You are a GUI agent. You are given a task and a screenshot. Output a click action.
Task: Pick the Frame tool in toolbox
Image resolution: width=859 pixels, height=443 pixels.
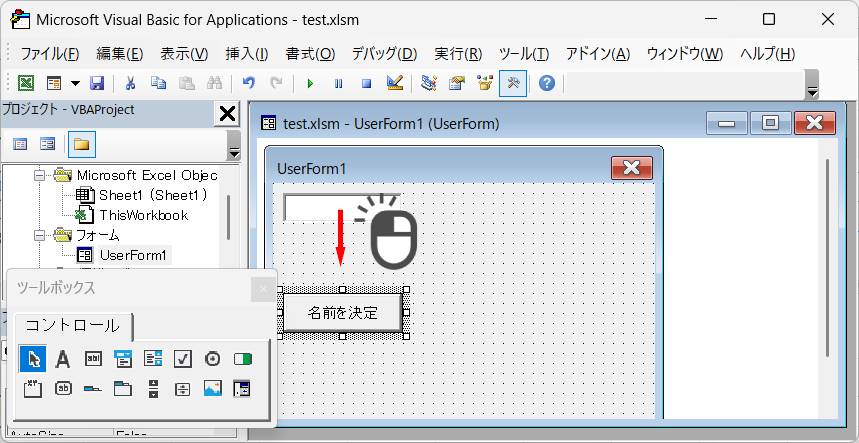coord(33,388)
